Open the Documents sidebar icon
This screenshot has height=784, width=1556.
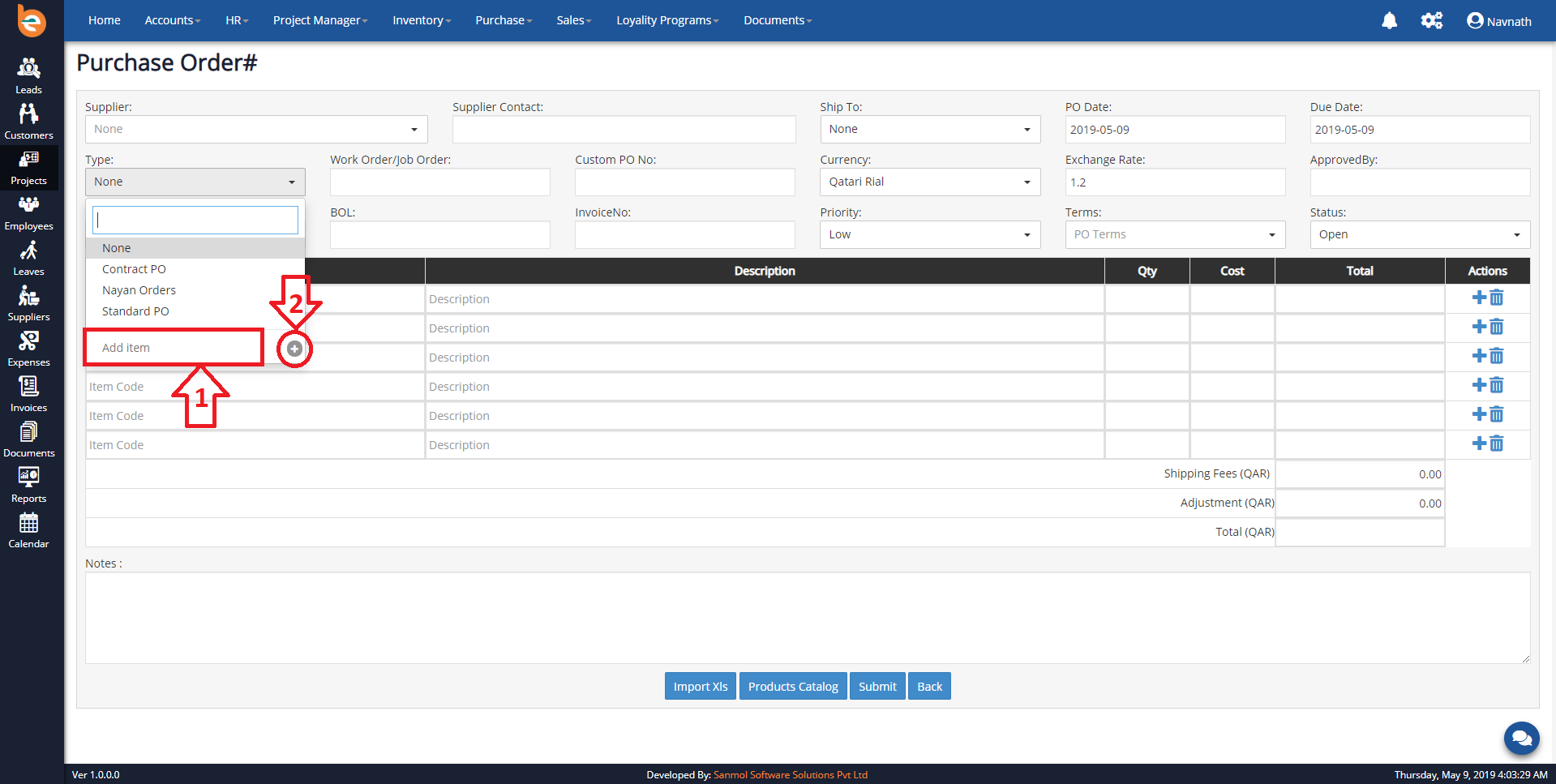(28, 439)
